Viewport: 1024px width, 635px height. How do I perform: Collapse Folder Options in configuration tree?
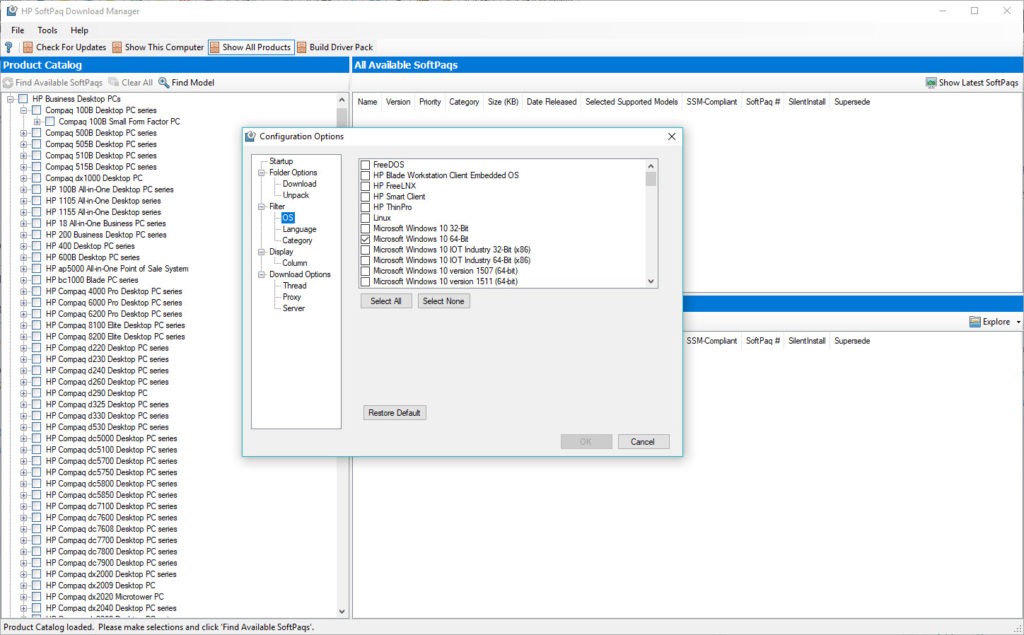[262, 172]
